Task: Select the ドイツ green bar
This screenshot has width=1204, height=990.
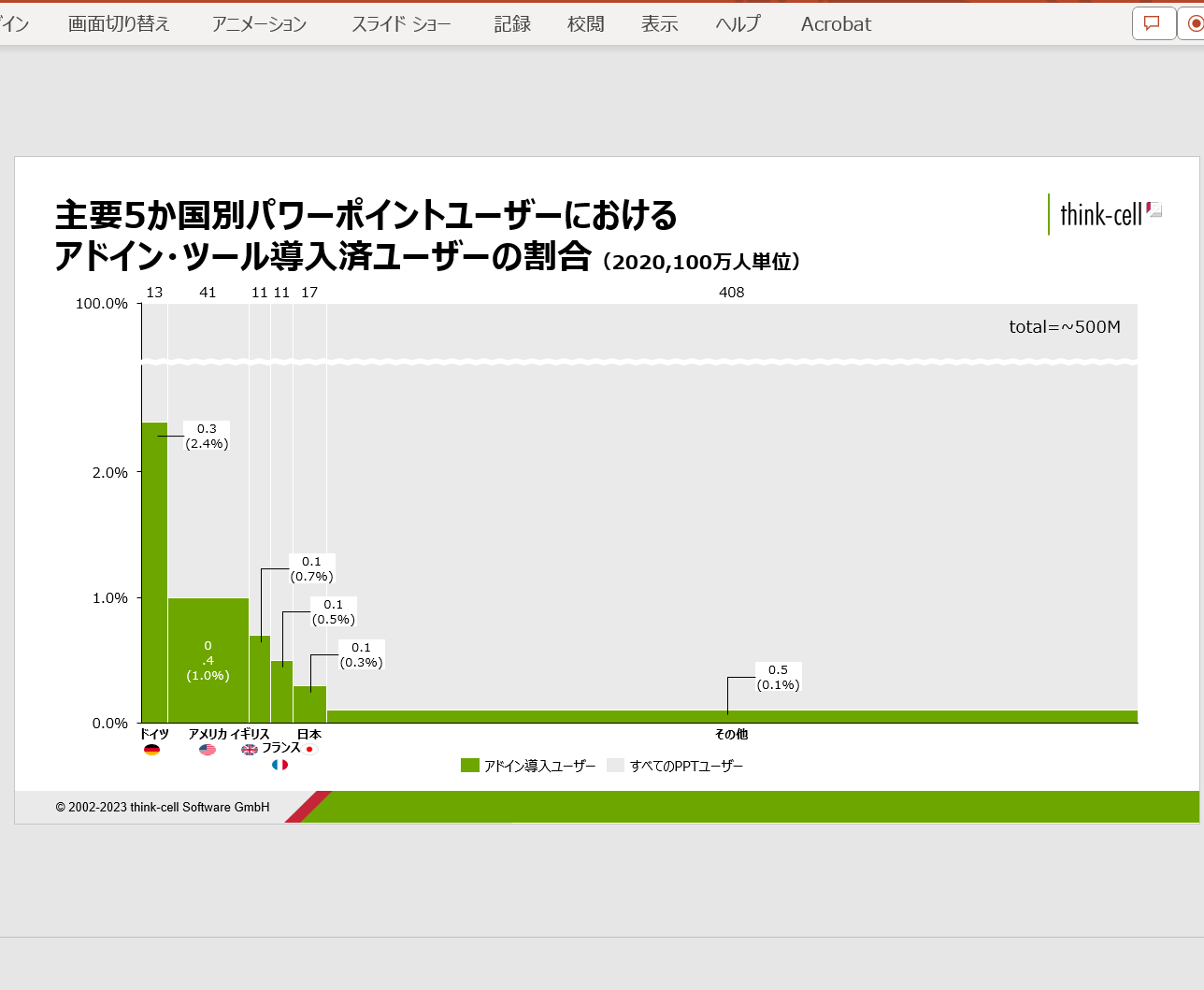Action: pos(154,572)
